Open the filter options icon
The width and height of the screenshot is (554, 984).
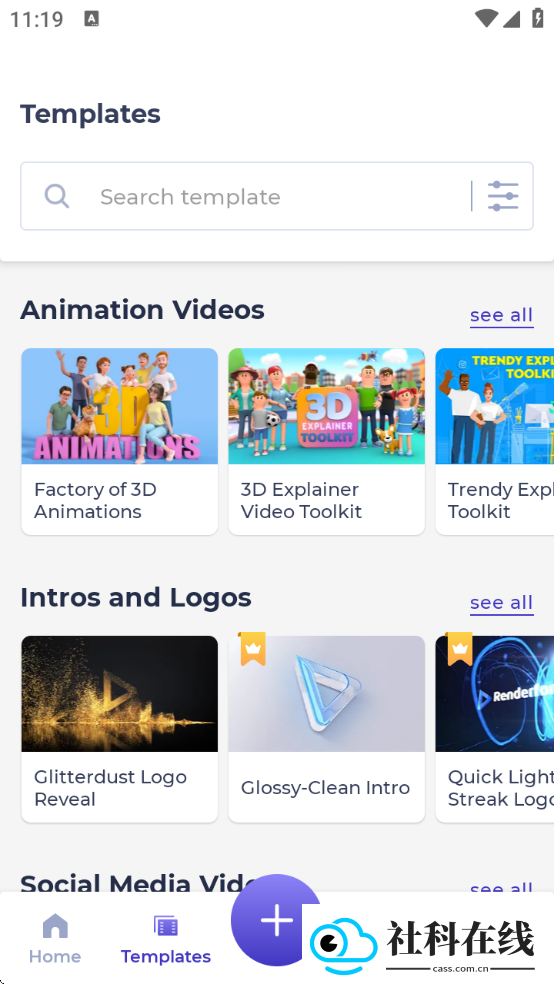(503, 196)
